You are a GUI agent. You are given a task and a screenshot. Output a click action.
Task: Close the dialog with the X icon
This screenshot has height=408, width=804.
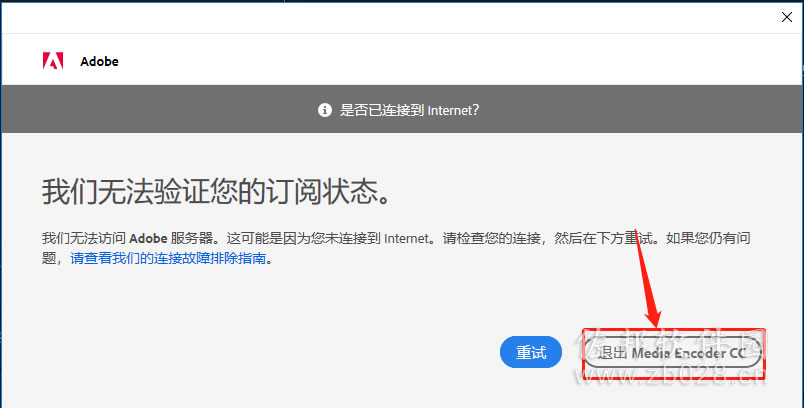point(787,17)
